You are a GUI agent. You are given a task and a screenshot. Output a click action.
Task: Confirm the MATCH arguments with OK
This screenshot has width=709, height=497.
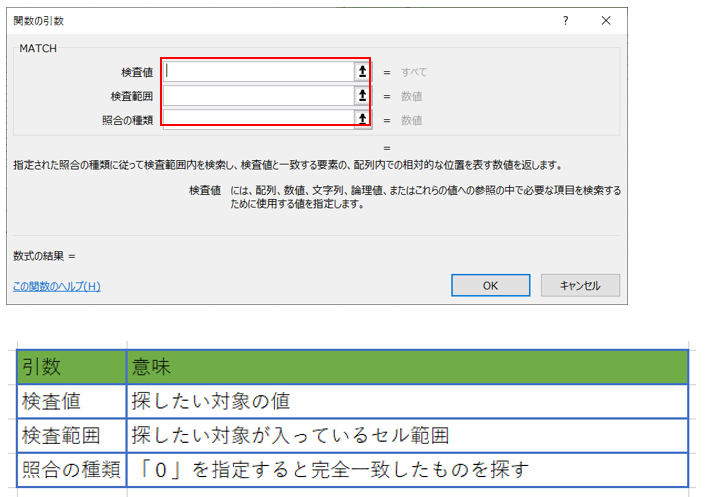[490, 285]
